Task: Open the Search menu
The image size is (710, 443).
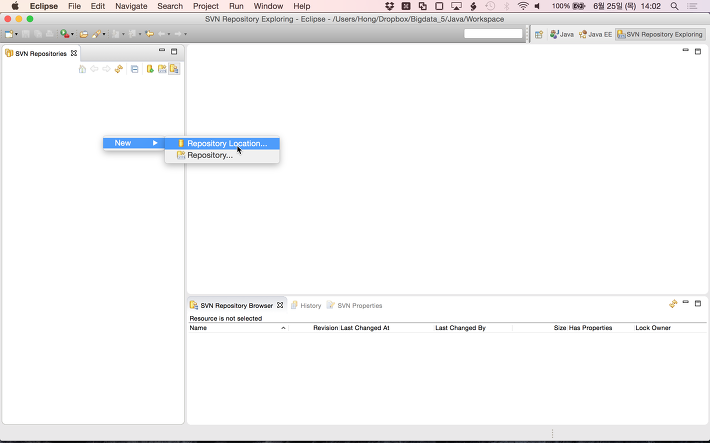Action: (x=170, y=6)
